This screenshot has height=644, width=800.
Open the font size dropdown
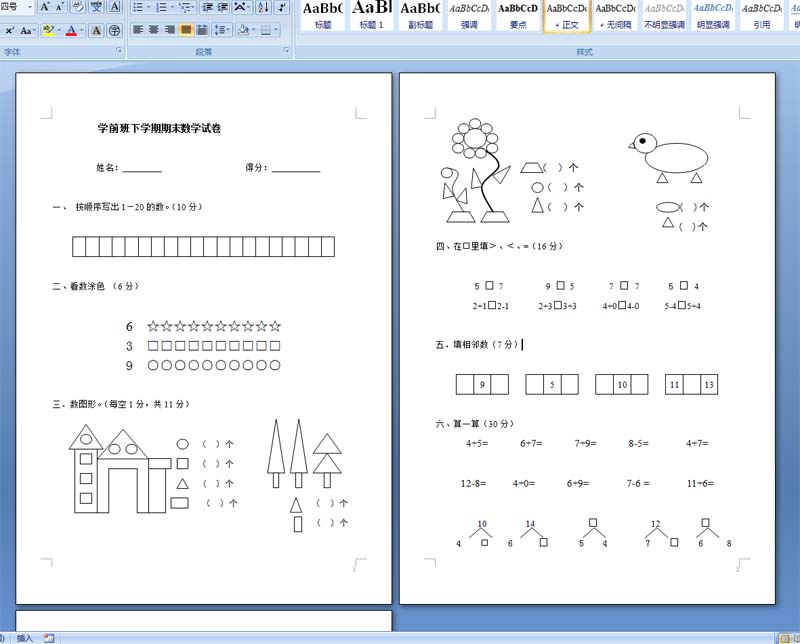[x=30, y=7]
